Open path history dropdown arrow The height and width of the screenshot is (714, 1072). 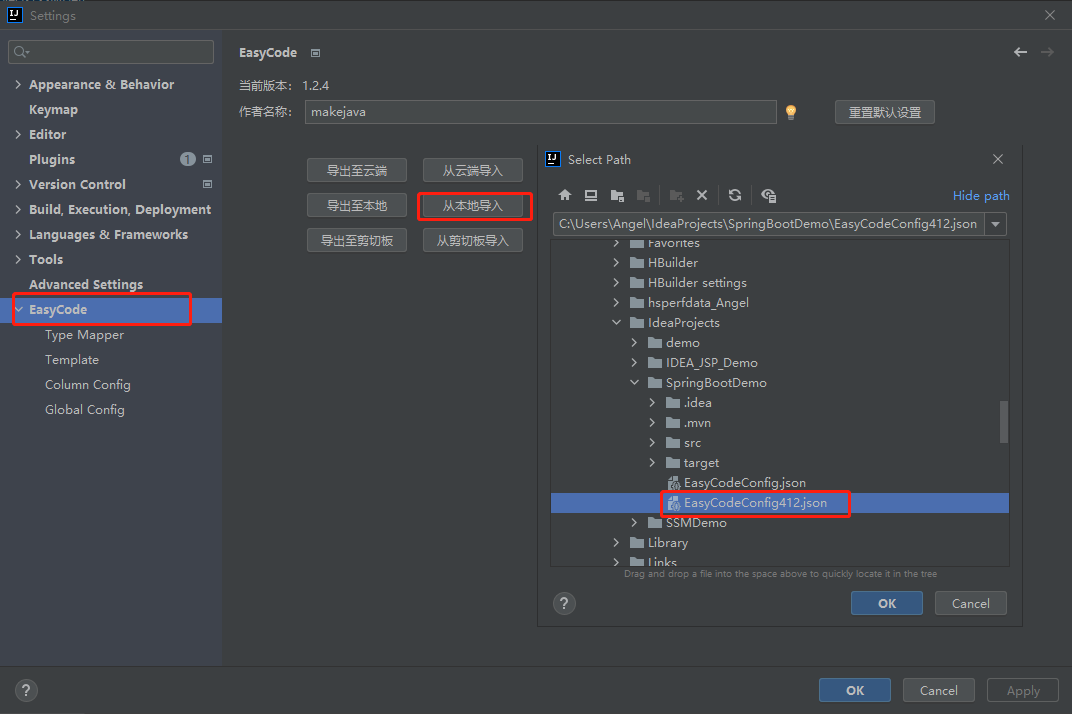point(995,224)
